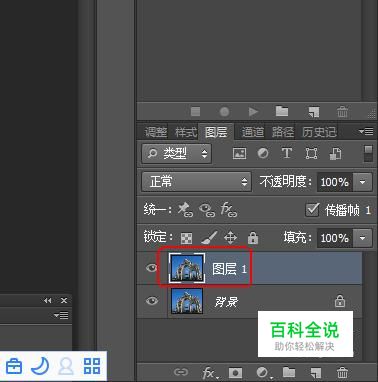Filter for smart objects
The height and width of the screenshot is (382, 378).
click(x=335, y=154)
